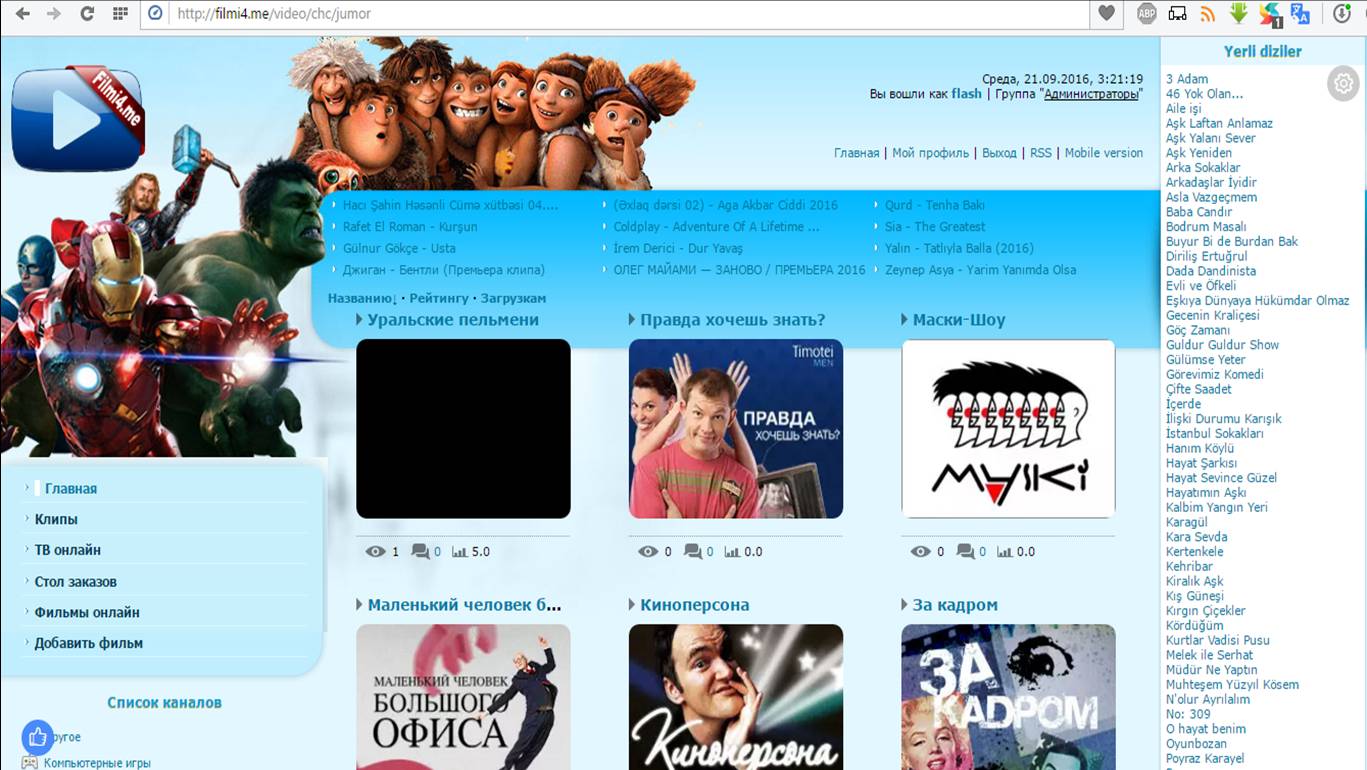Click arrow before За кадром title
The image size is (1367, 770).
905,605
